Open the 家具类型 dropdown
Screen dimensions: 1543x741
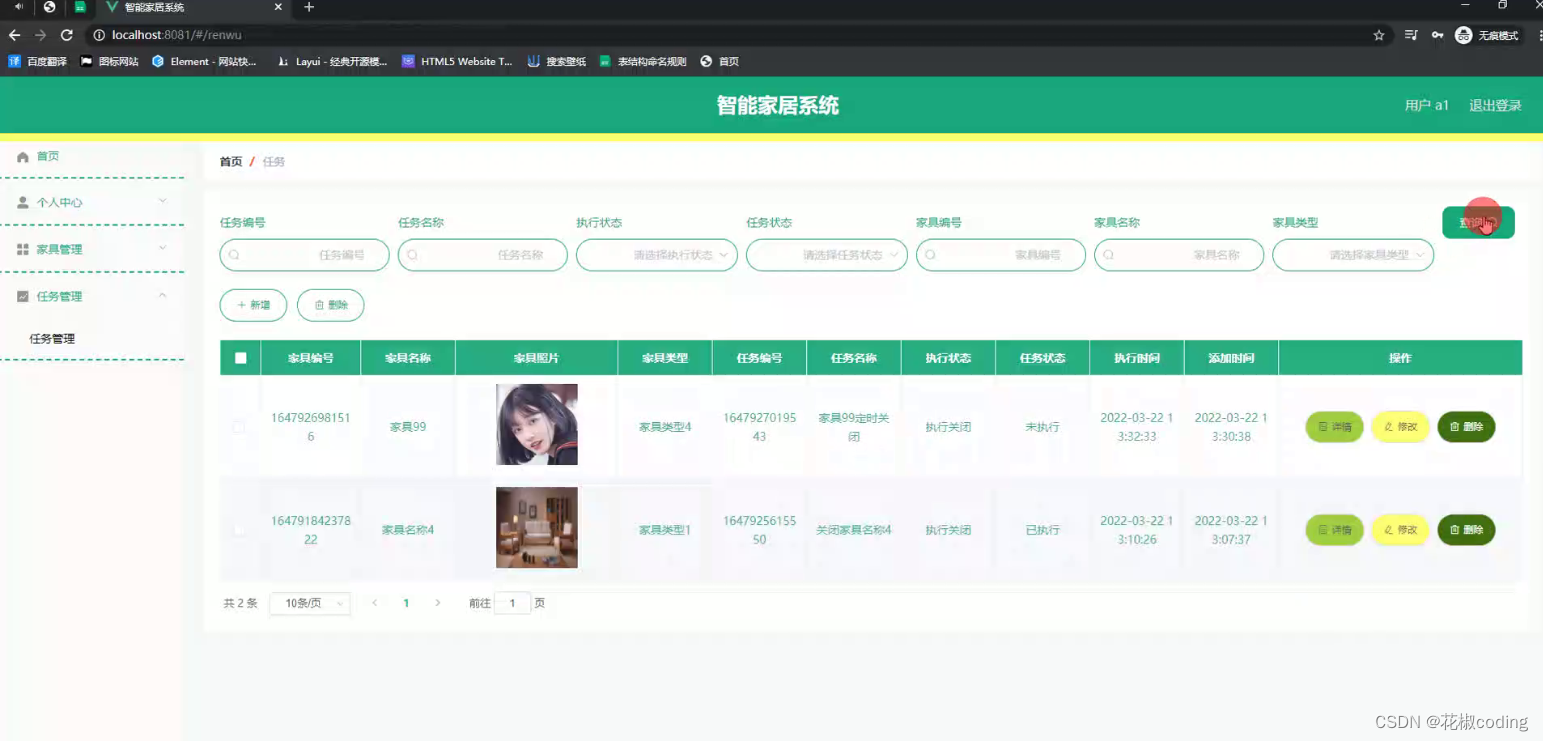[1353, 255]
